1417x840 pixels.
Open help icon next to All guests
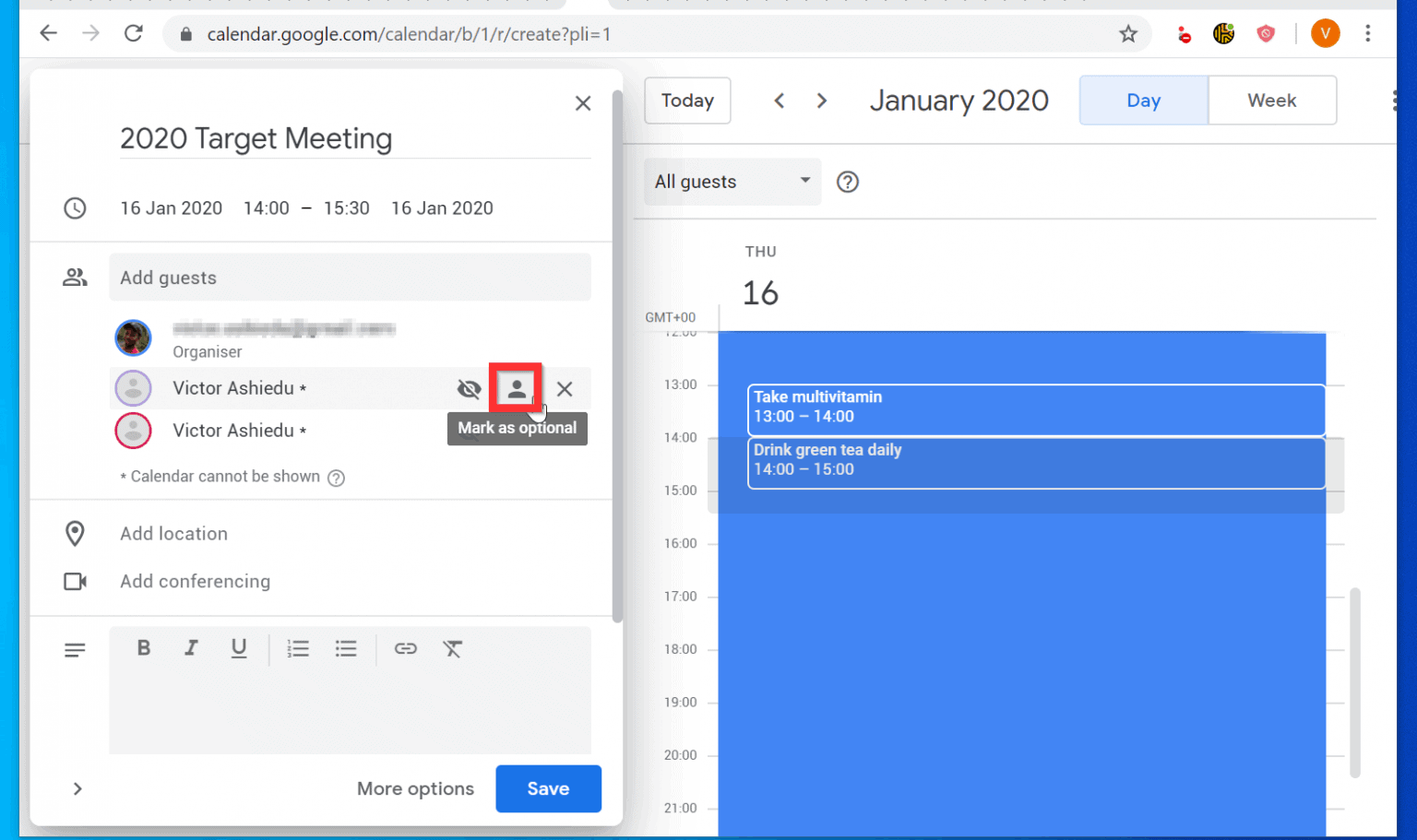pos(848,182)
